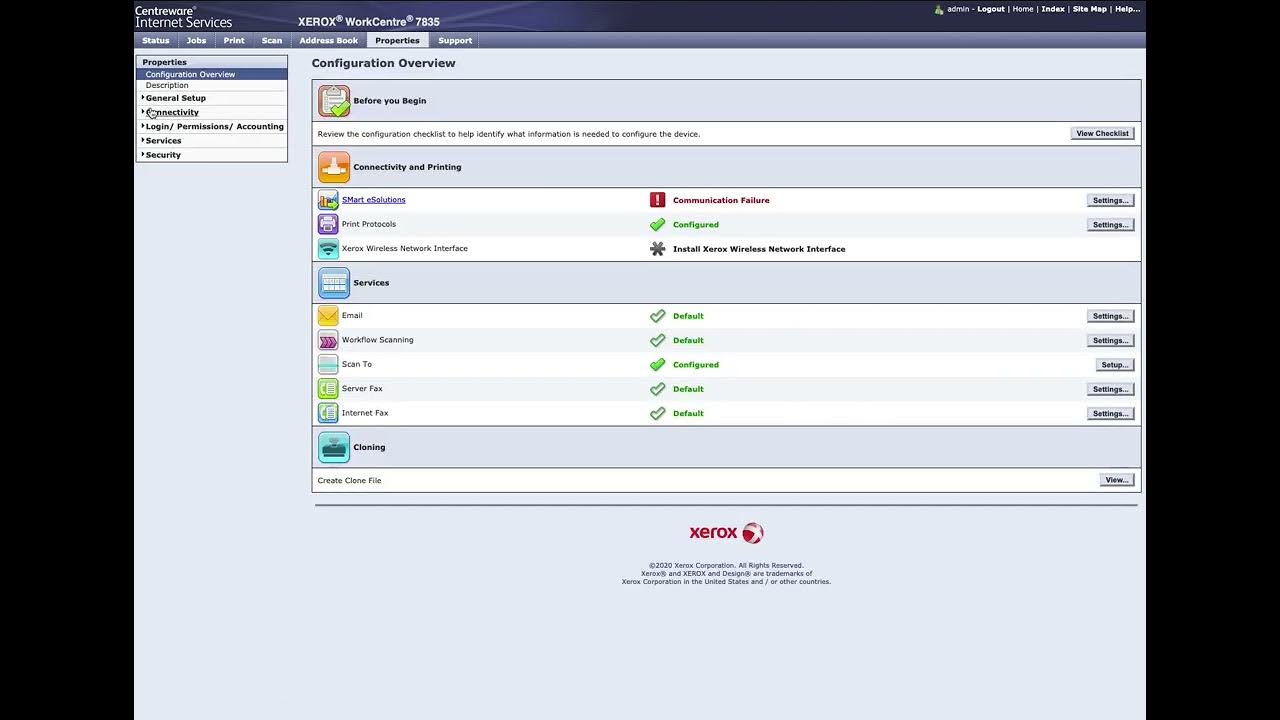Expand Login/ Permissions/ Accounting node
The image size is (1280, 720).
(x=143, y=126)
